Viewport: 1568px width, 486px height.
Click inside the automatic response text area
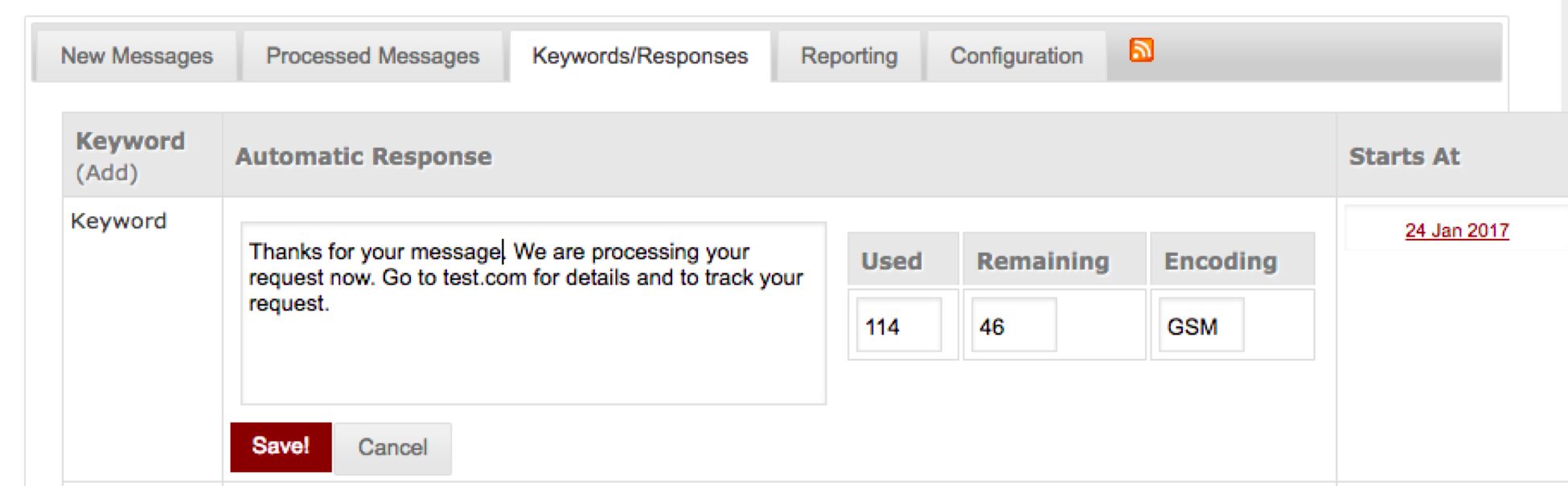pyautogui.click(x=532, y=346)
